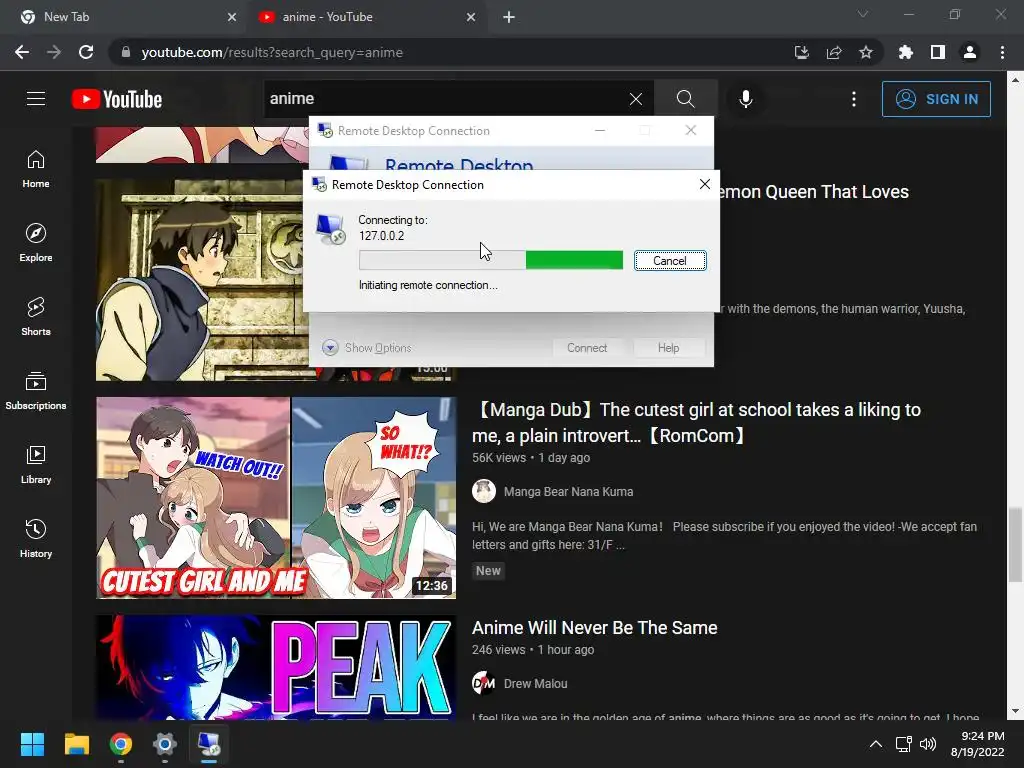1024x768 pixels.
Task: Click Manga Bear Nana Kuma avatar
Action: tap(484, 491)
